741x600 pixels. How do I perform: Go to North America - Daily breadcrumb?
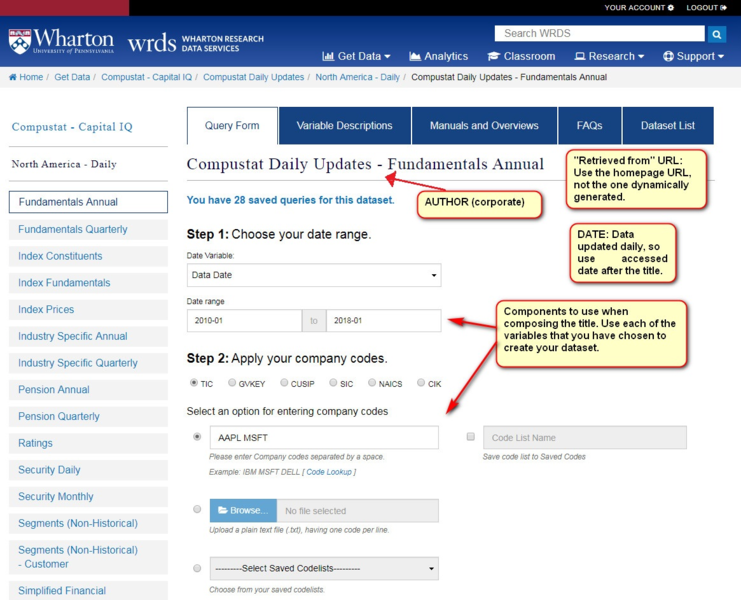coord(357,77)
